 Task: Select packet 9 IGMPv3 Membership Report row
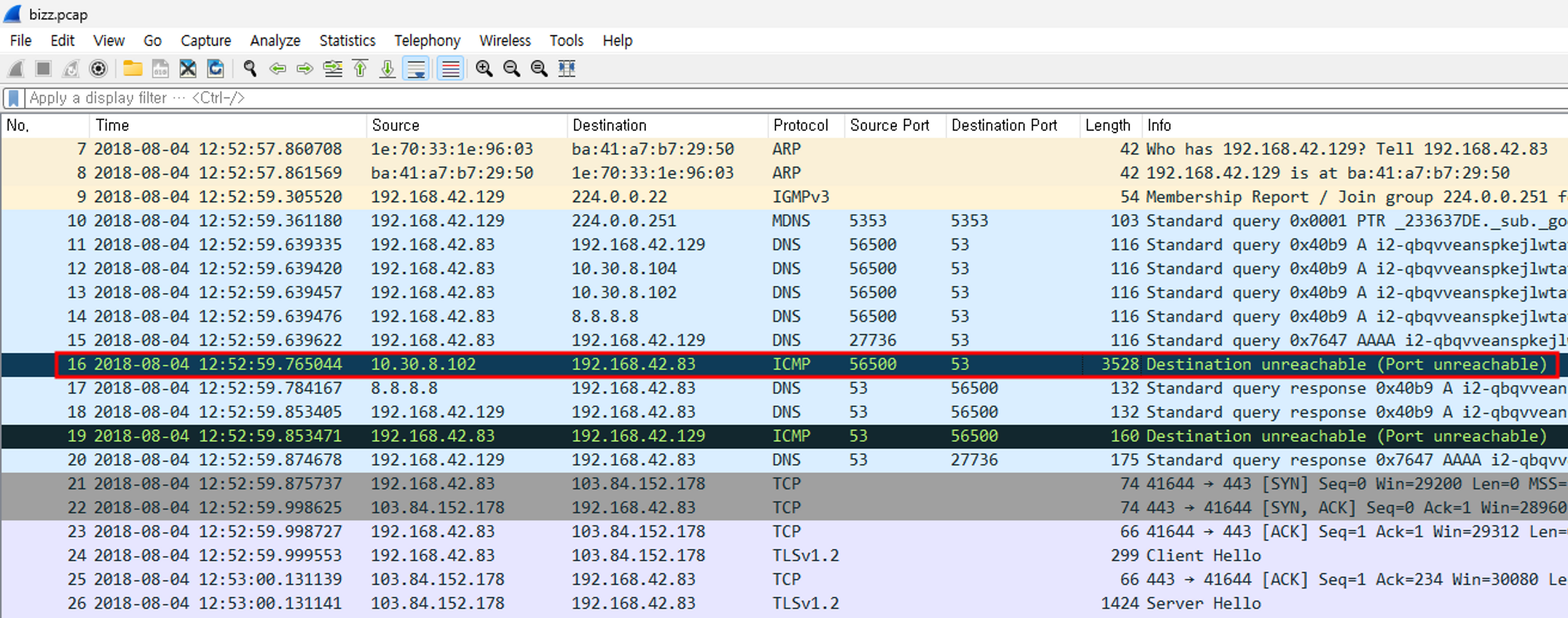(784, 197)
